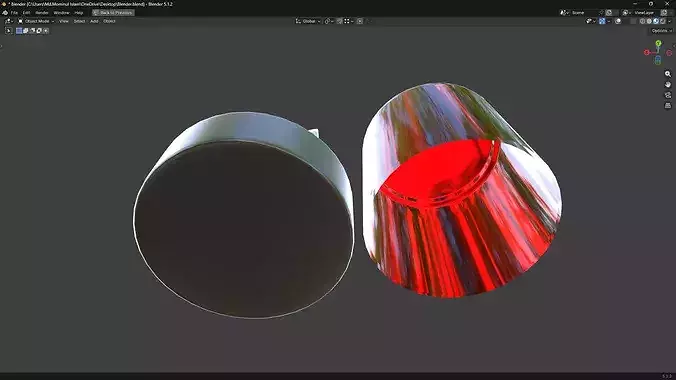The image size is (676, 380).
Task: Open the Global transform orientation dropdown
Action: click(308, 21)
